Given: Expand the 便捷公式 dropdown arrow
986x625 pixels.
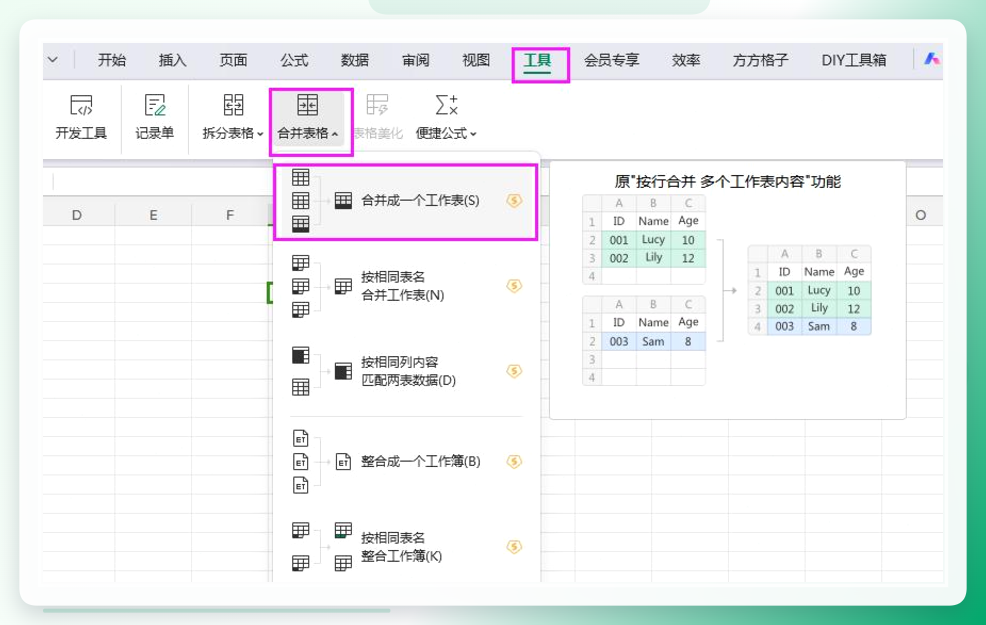Looking at the screenshot, I should [x=474, y=134].
